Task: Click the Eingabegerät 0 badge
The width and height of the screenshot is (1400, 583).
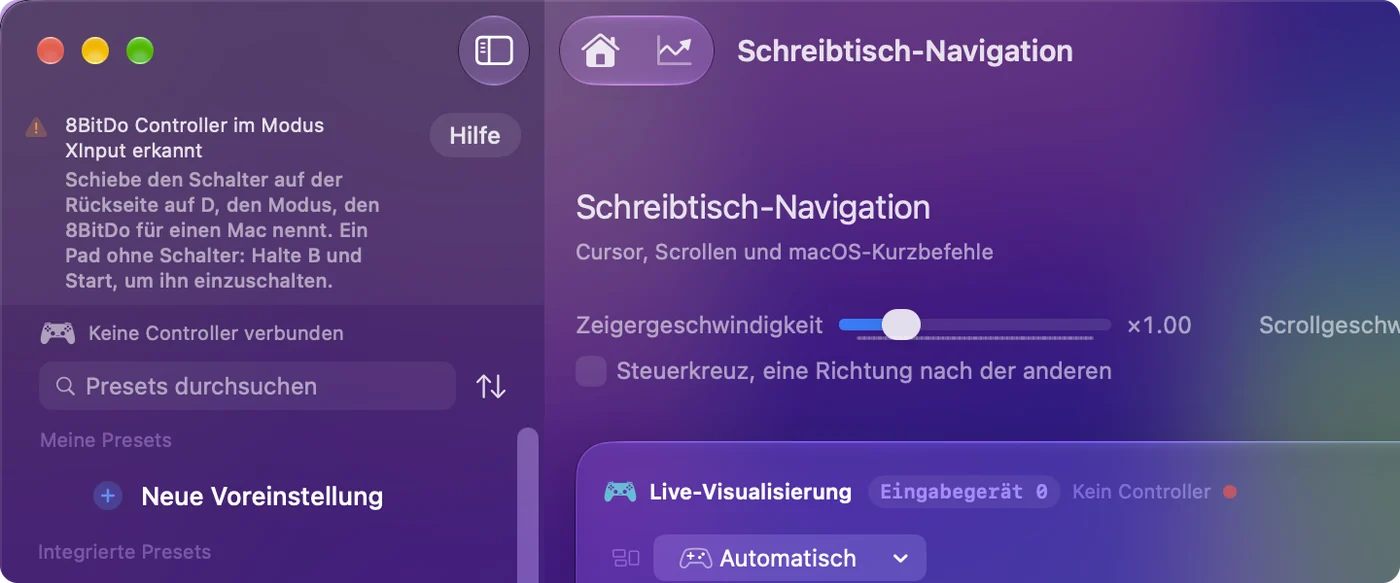Action: (x=964, y=492)
